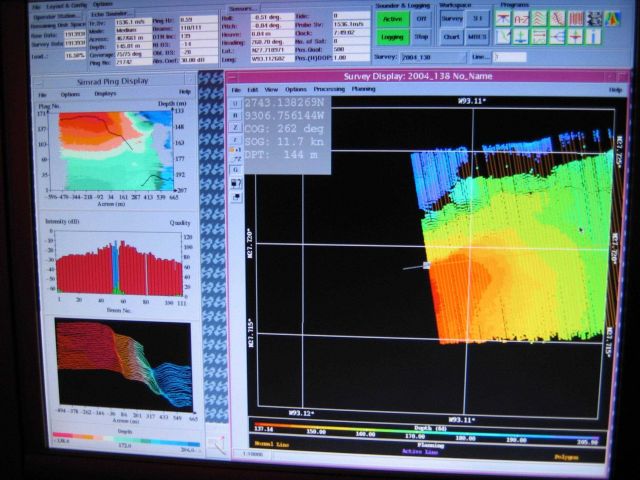The image size is (640, 480).
Task: Open the red horizontal arrows program icon
Action: 539,37
